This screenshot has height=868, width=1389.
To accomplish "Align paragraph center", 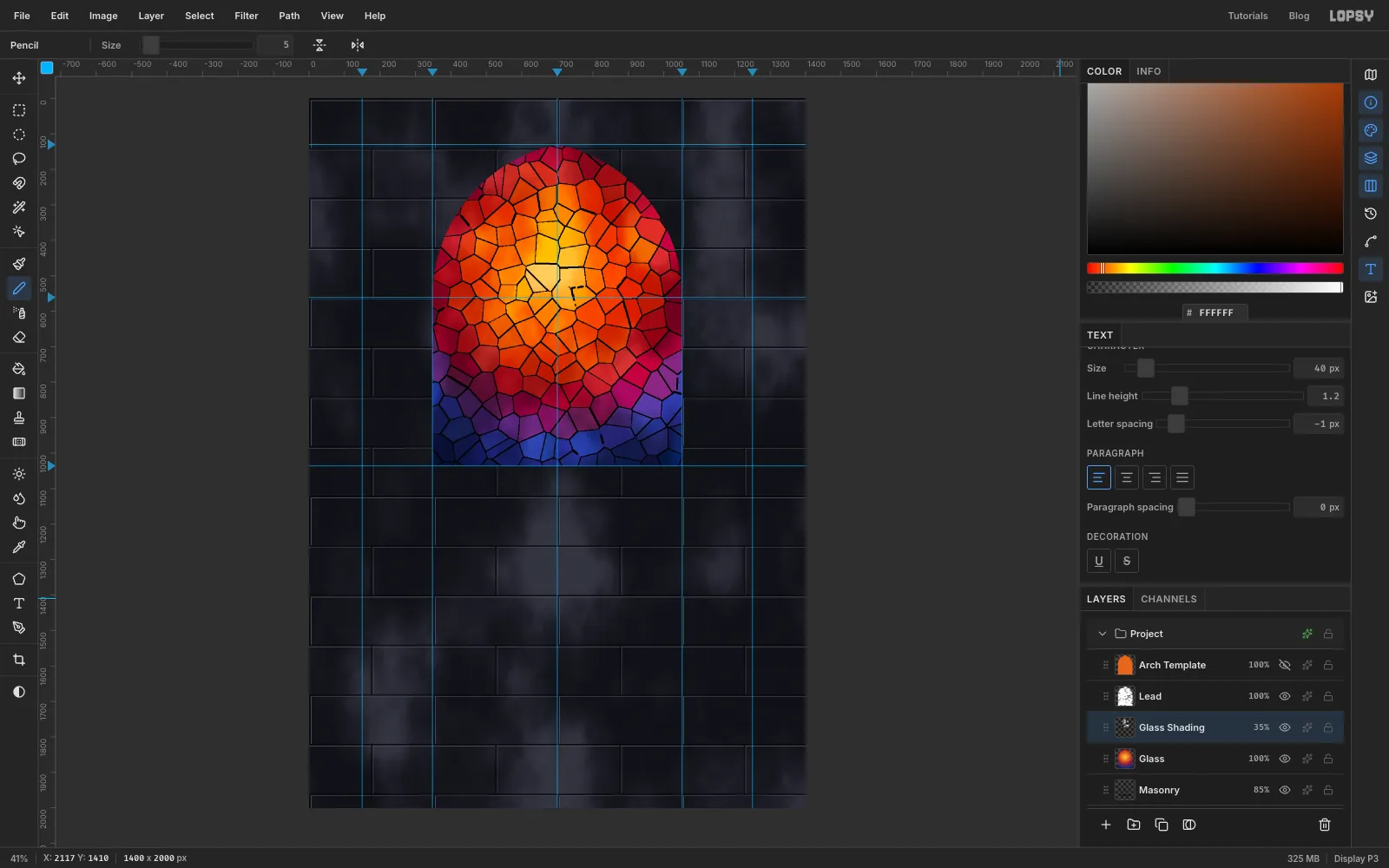I will click(x=1127, y=477).
